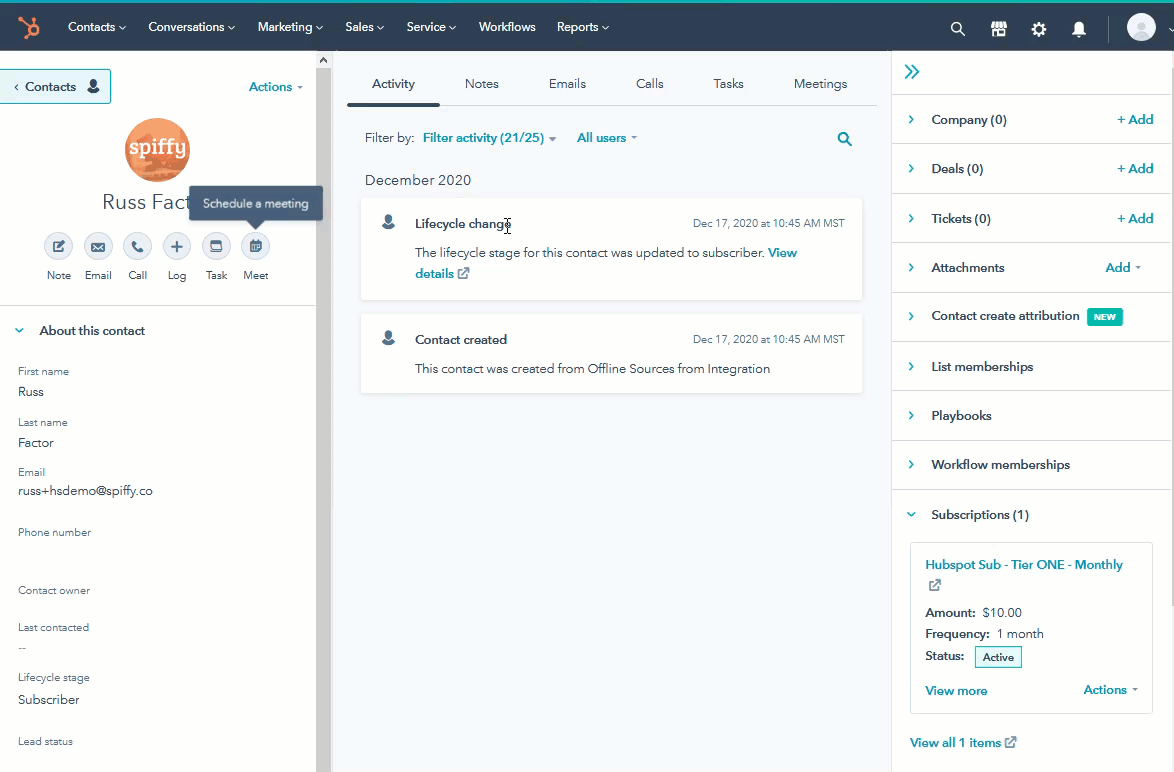Click the Log activity plus icon
This screenshot has height=772, width=1174.
pos(177,246)
